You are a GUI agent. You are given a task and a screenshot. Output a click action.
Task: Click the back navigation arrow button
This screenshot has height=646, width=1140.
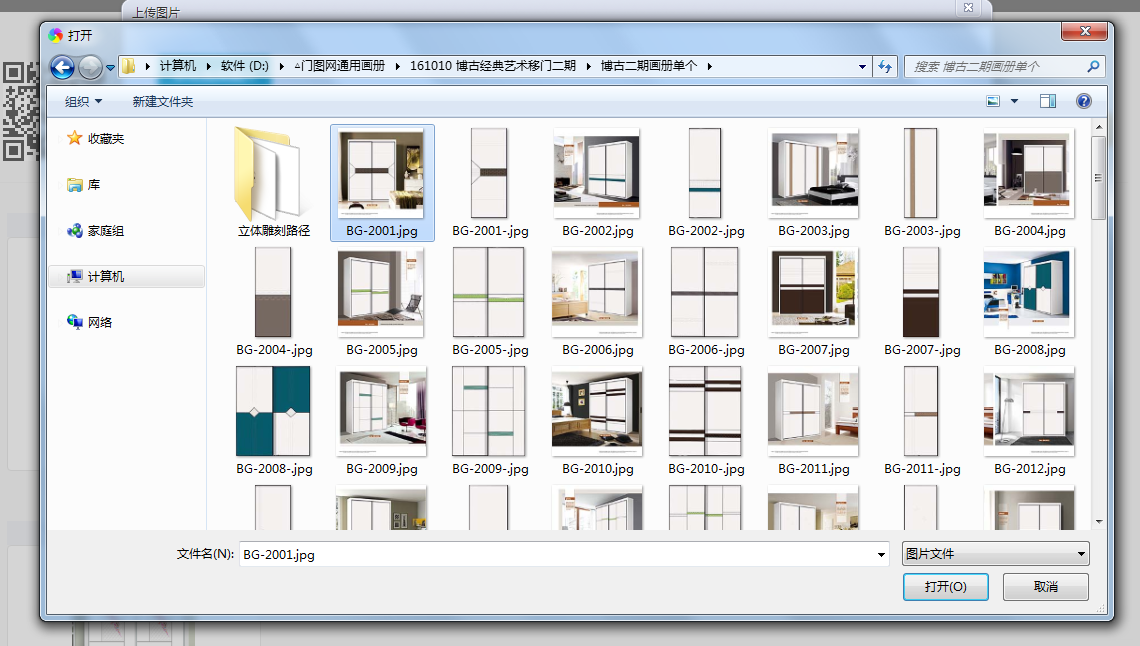point(62,67)
